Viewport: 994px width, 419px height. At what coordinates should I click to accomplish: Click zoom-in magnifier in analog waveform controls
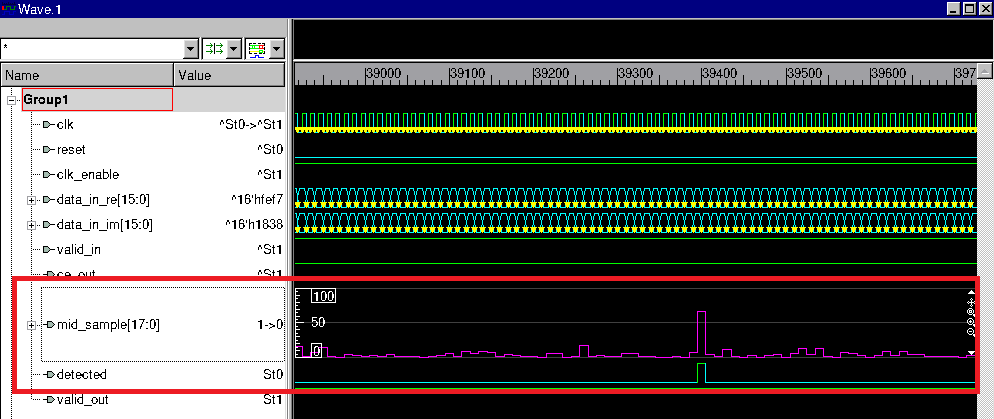click(x=971, y=322)
